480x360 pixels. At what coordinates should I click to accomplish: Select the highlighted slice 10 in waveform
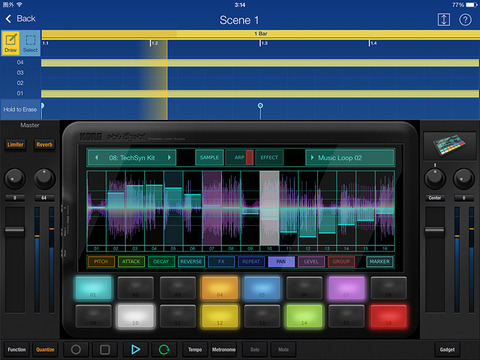[269, 208]
